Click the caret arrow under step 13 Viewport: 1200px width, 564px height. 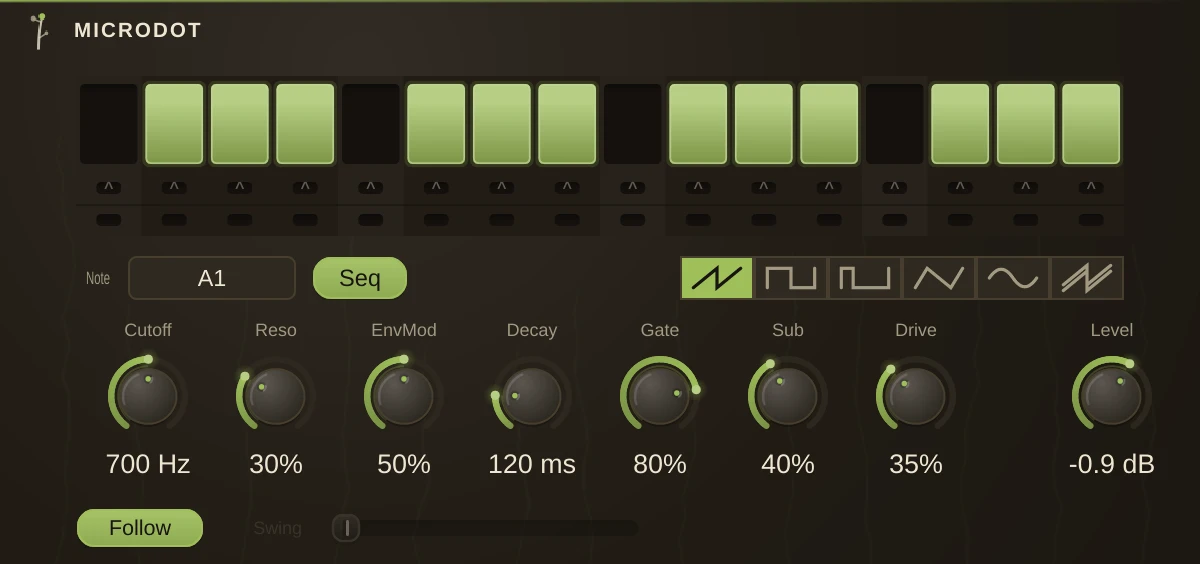[895, 187]
